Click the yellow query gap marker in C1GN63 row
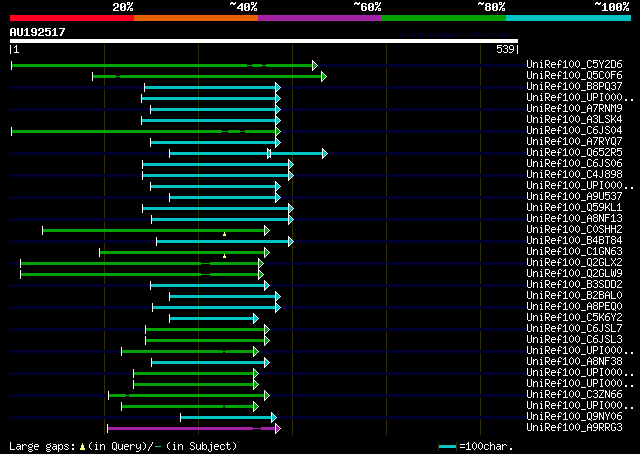Image resolution: width=640 pixels, height=454 pixels. tap(224, 256)
